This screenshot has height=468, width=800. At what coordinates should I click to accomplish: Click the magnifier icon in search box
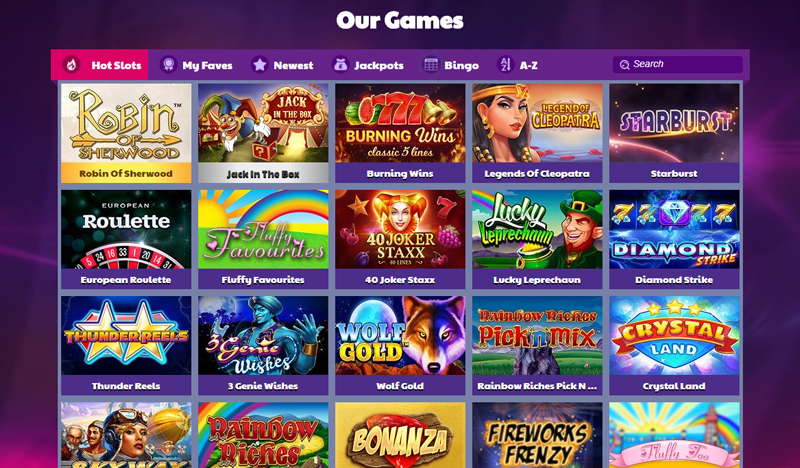click(x=624, y=65)
